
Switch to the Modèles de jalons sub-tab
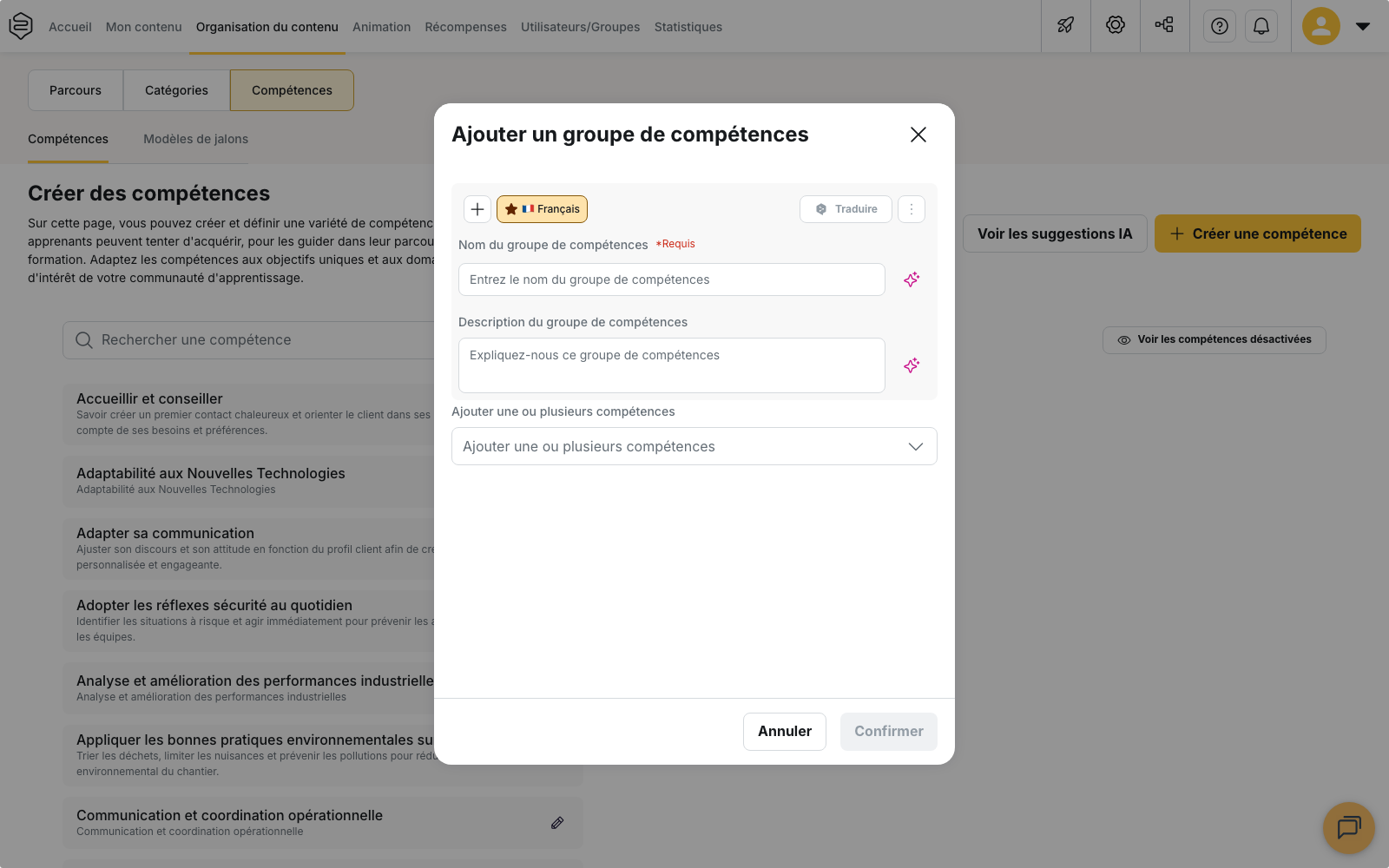coord(196,139)
